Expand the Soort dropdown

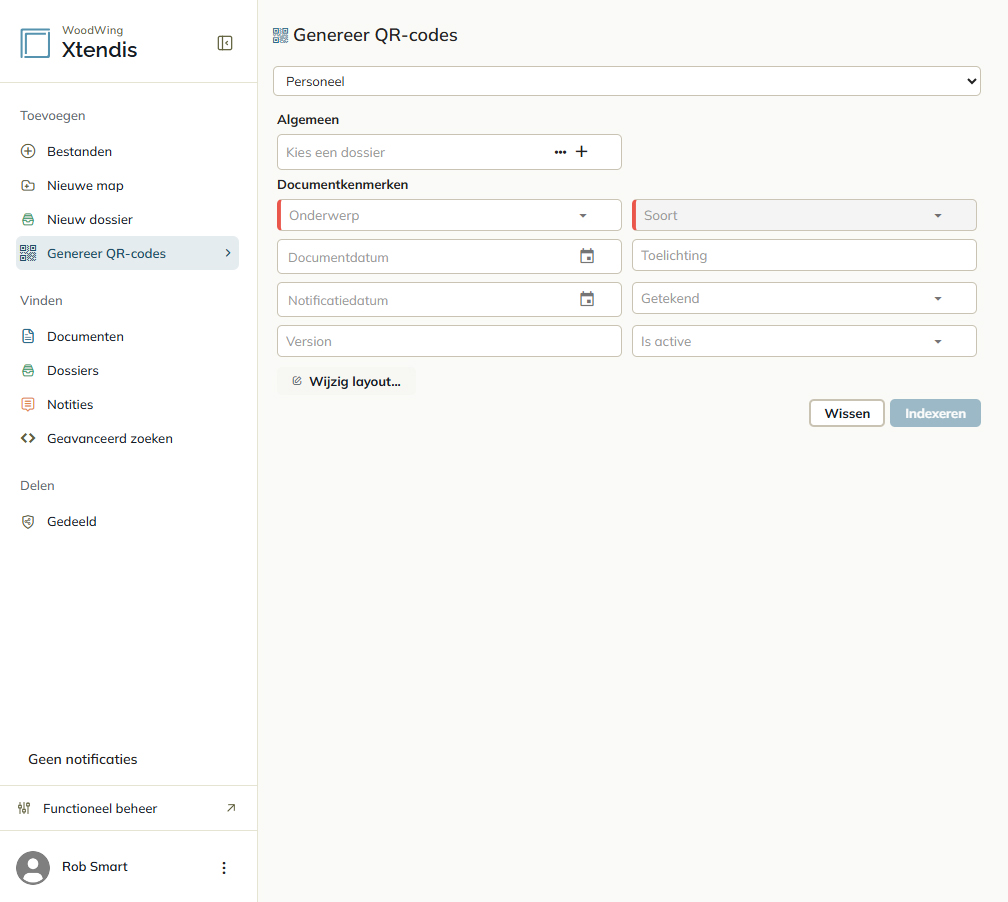pos(938,215)
